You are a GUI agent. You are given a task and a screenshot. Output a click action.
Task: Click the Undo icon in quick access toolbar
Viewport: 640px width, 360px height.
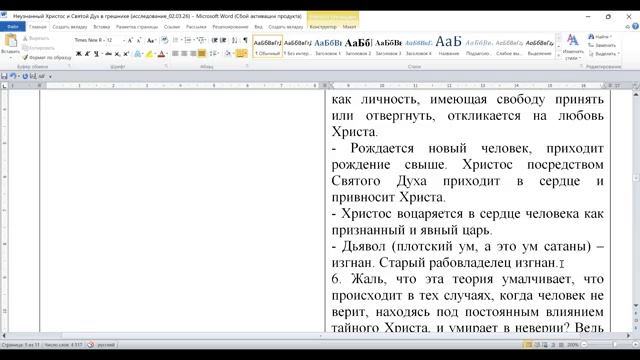click(x=13, y=76)
